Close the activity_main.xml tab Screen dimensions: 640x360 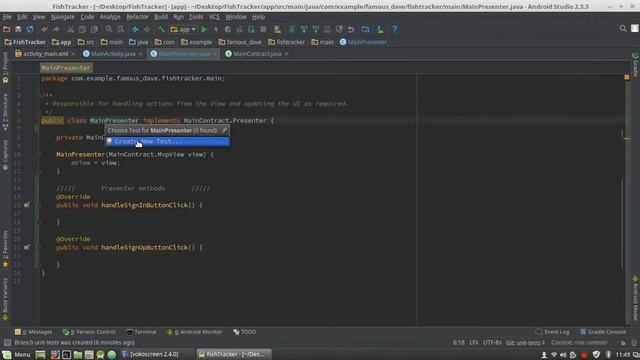73,53
